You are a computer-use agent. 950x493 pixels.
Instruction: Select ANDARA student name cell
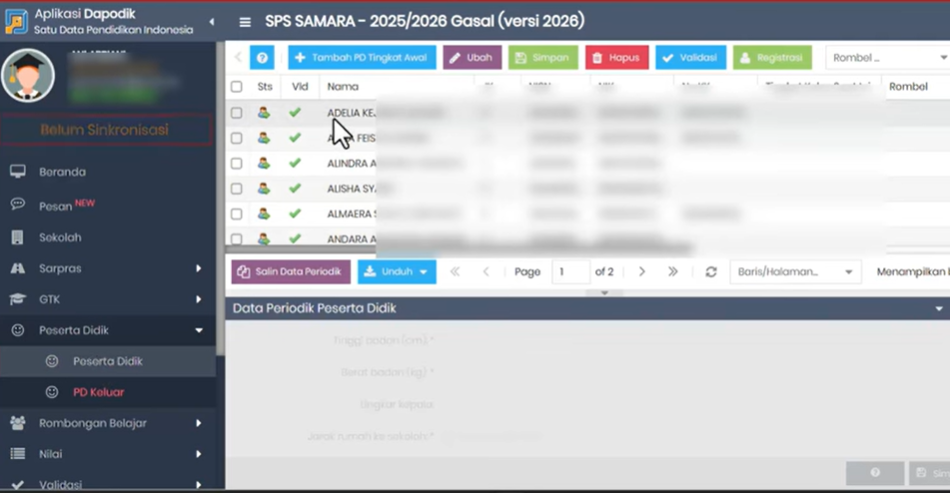(x=353, y=239)
